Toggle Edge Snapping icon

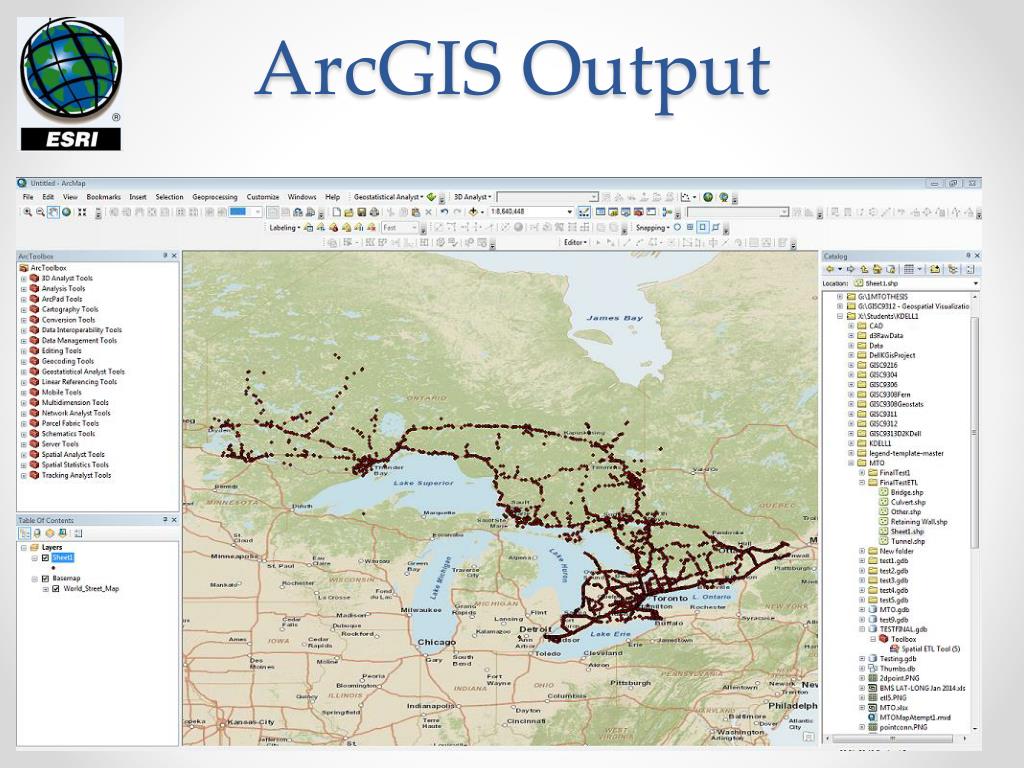(x=715, y=227)
